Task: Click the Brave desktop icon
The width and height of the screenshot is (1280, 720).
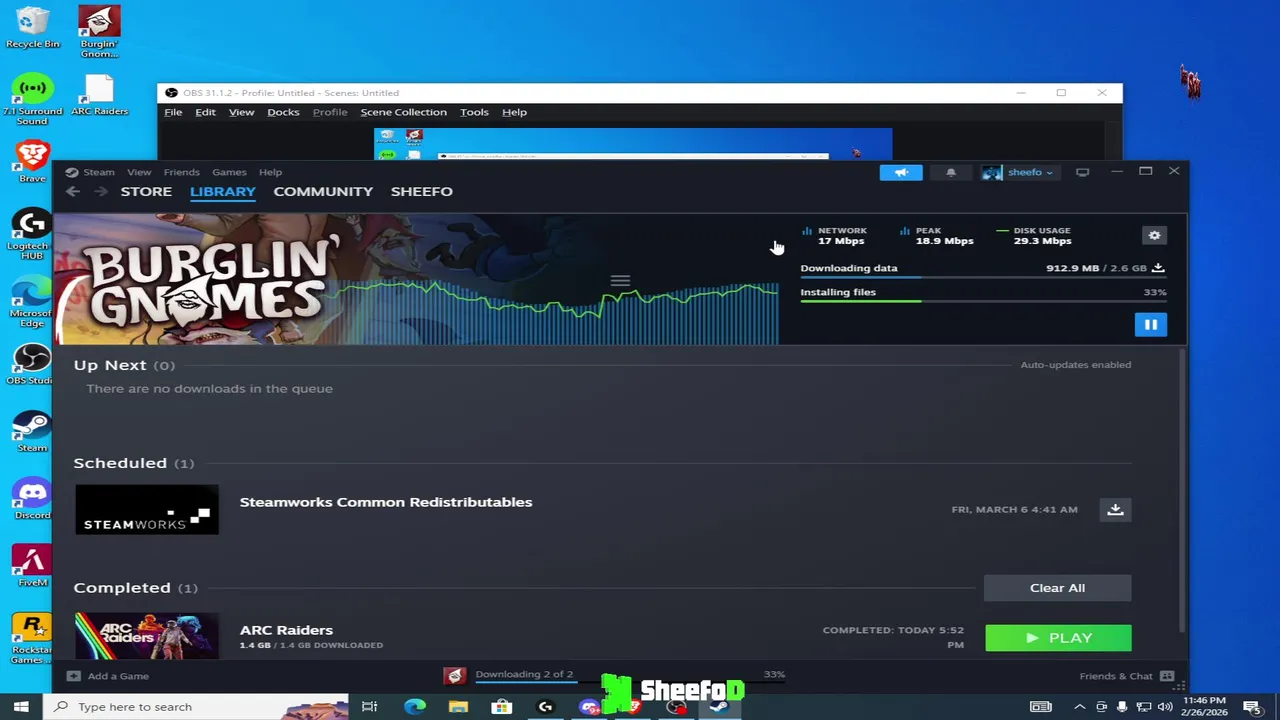Action: click(32, 162)
